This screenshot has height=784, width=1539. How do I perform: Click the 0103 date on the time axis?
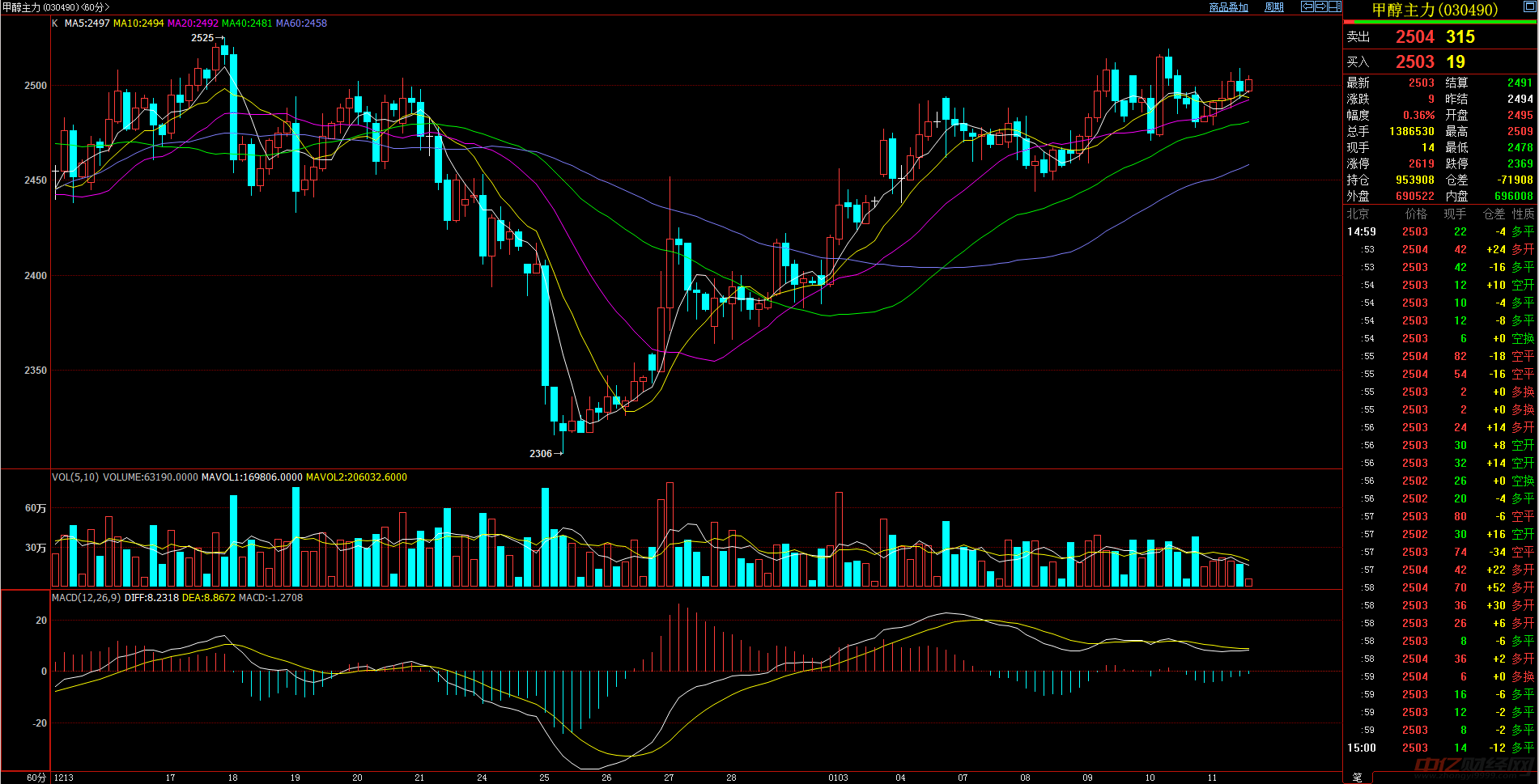[x=838, y=778]
